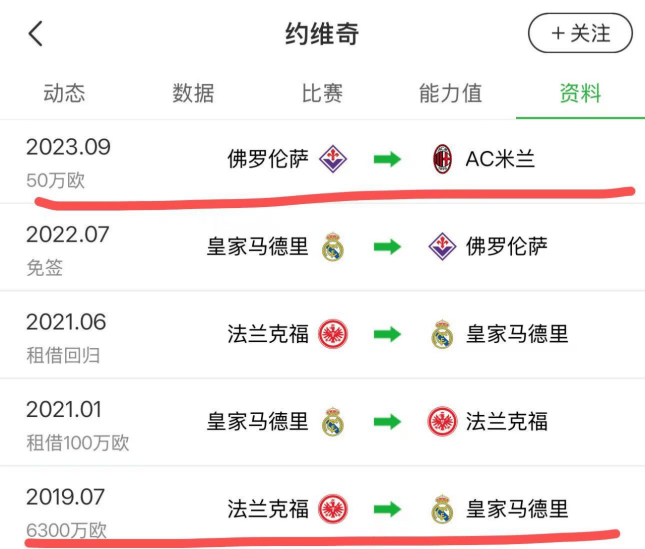Click Frankfurt crest in 2021.06 row
This screenshot has width=645, height=549.
pos(333,335)
